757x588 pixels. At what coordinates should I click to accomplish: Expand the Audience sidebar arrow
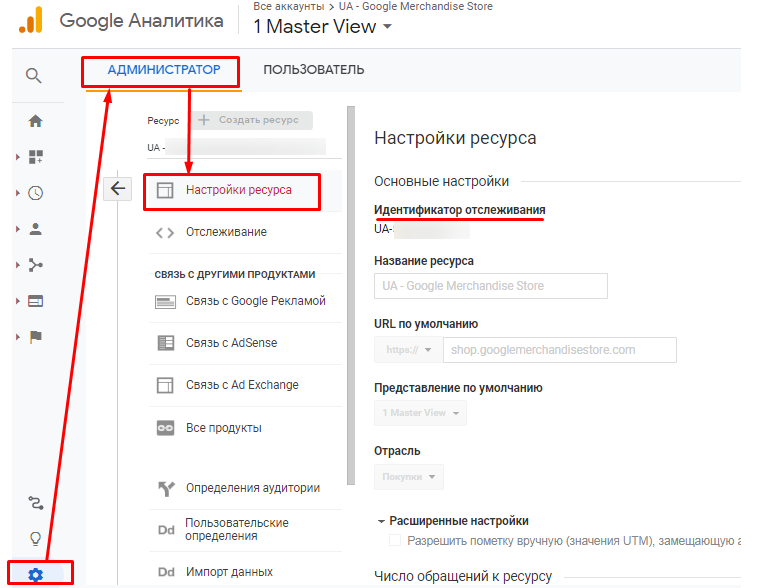point(18,229)
